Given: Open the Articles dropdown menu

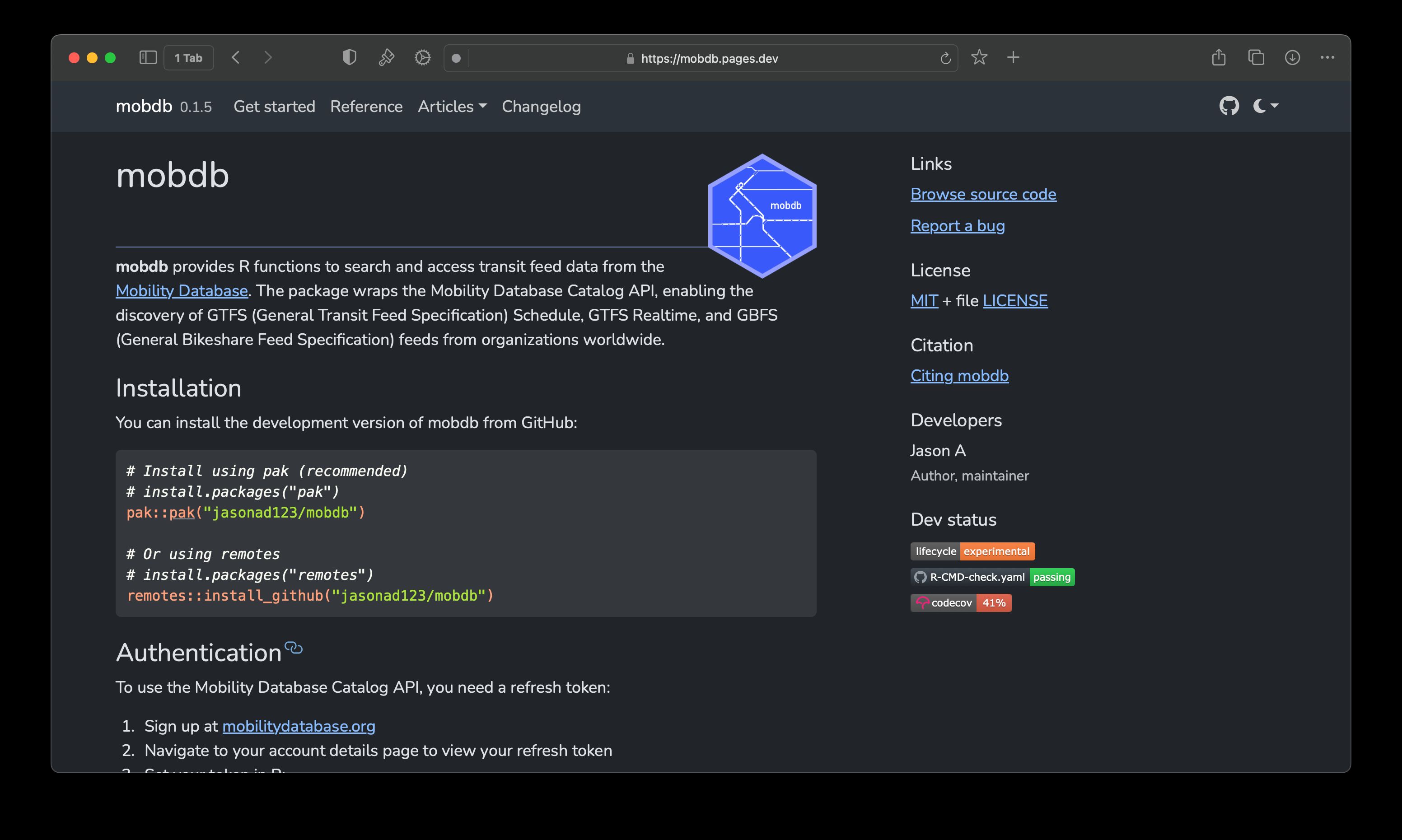Looking at the screenshot, I should (x=451, y=107).
